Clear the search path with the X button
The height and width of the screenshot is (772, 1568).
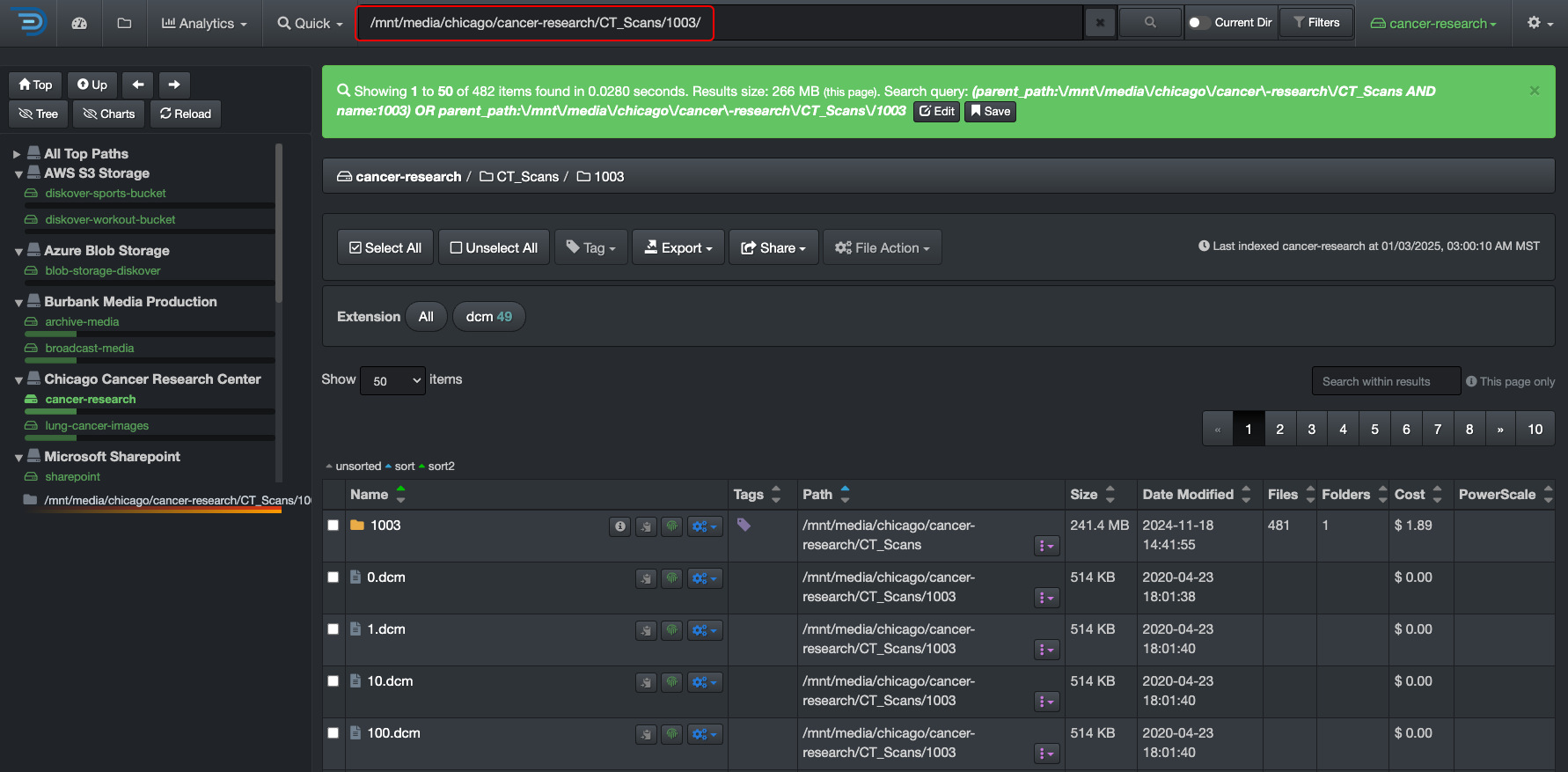pos(1100,23)
